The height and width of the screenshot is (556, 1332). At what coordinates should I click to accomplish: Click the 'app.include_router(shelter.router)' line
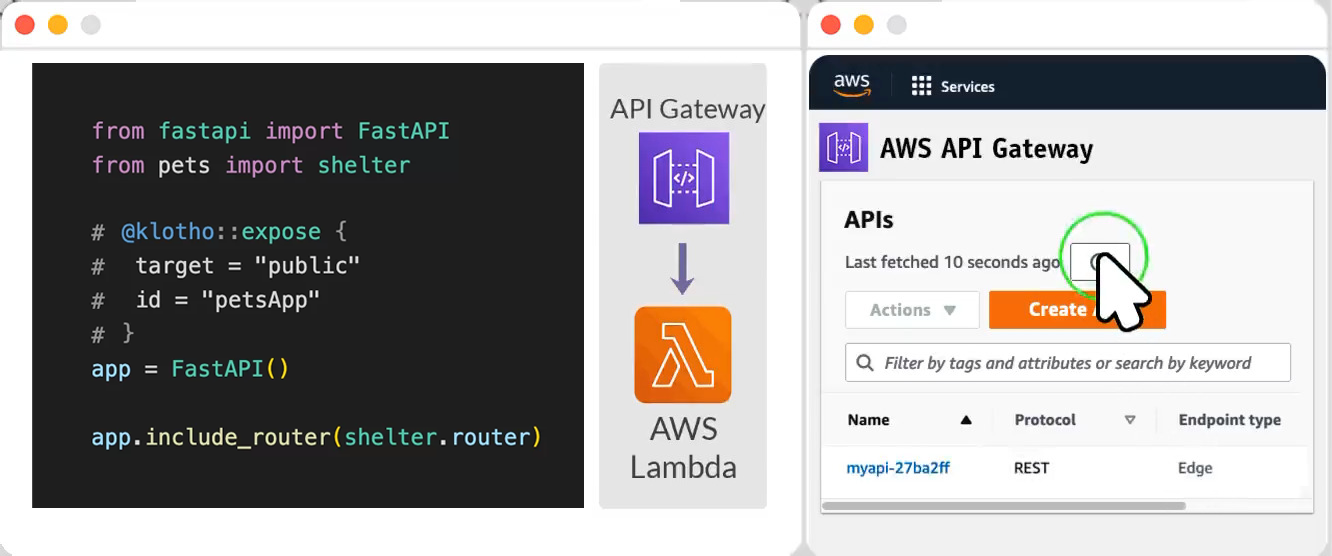(316, 437)
